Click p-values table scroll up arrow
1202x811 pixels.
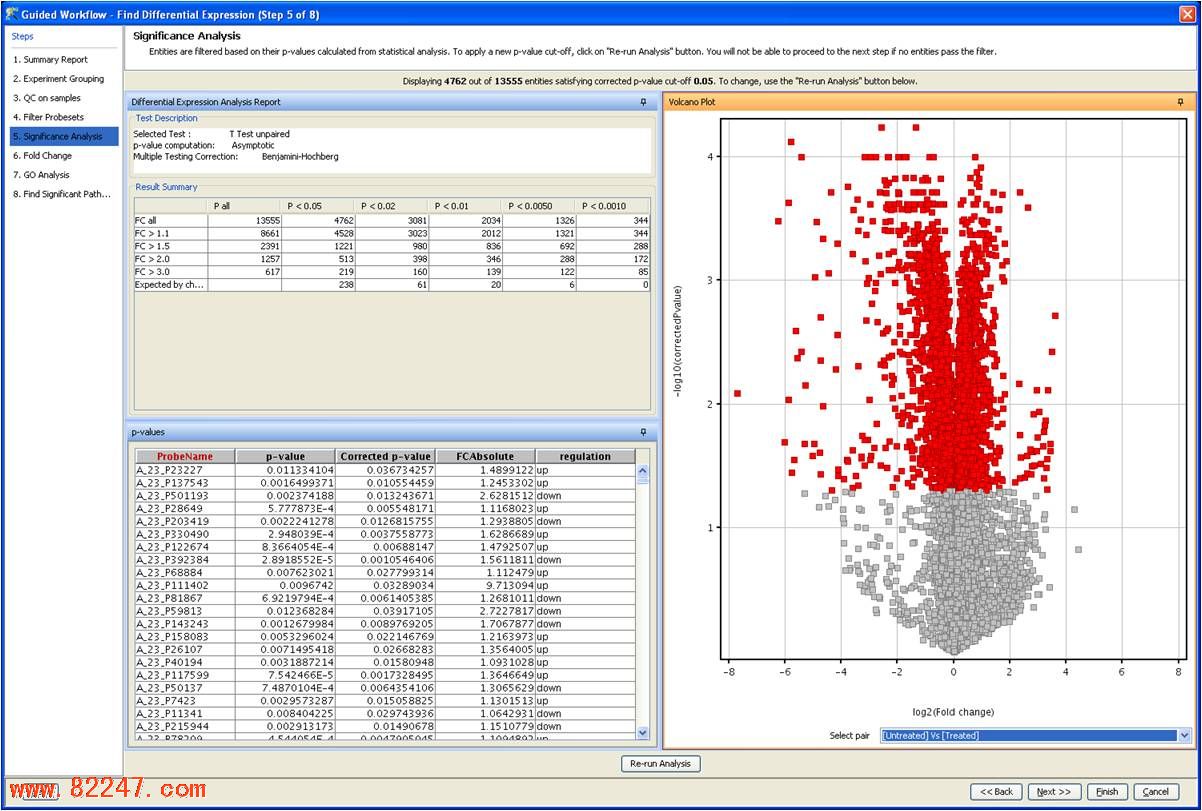coord(643,471)
